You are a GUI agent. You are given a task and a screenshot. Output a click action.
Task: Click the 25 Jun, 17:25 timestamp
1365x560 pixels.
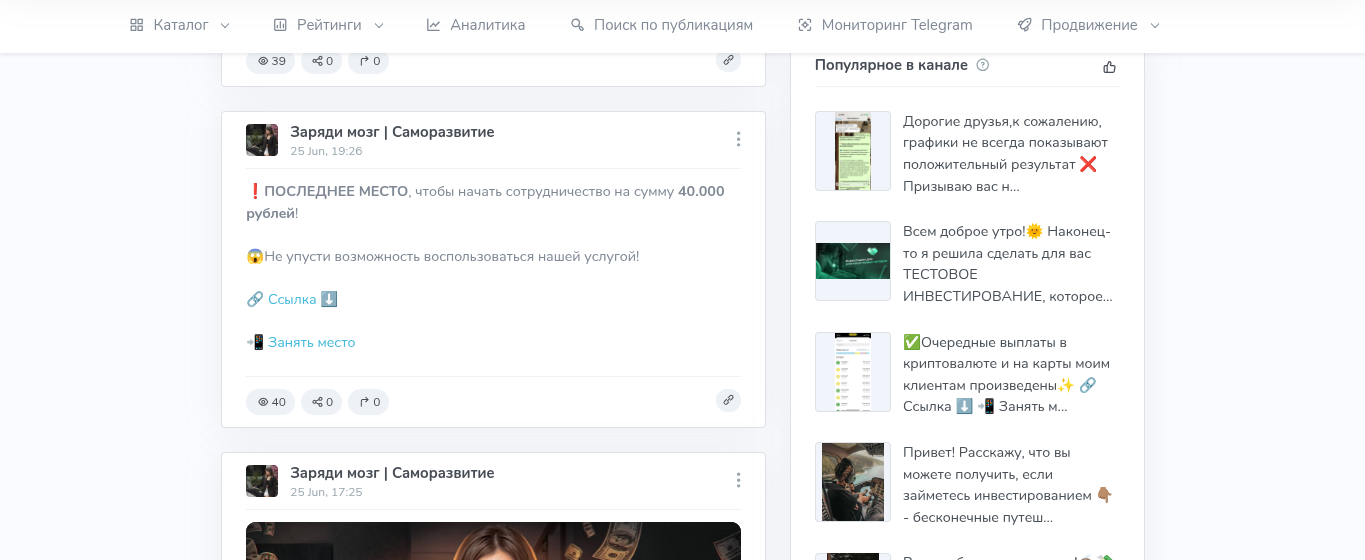[326, 492]
